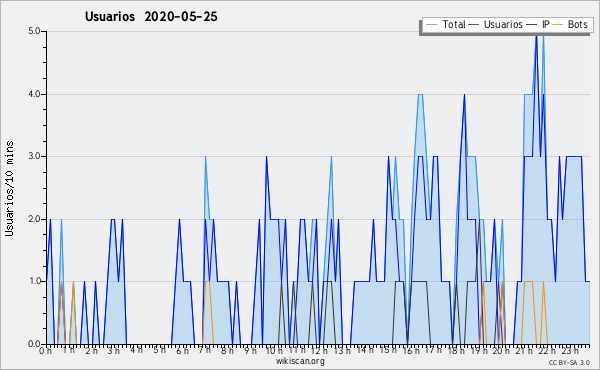
Task: Click the '10 h' x-axis label
Action: 274,351
